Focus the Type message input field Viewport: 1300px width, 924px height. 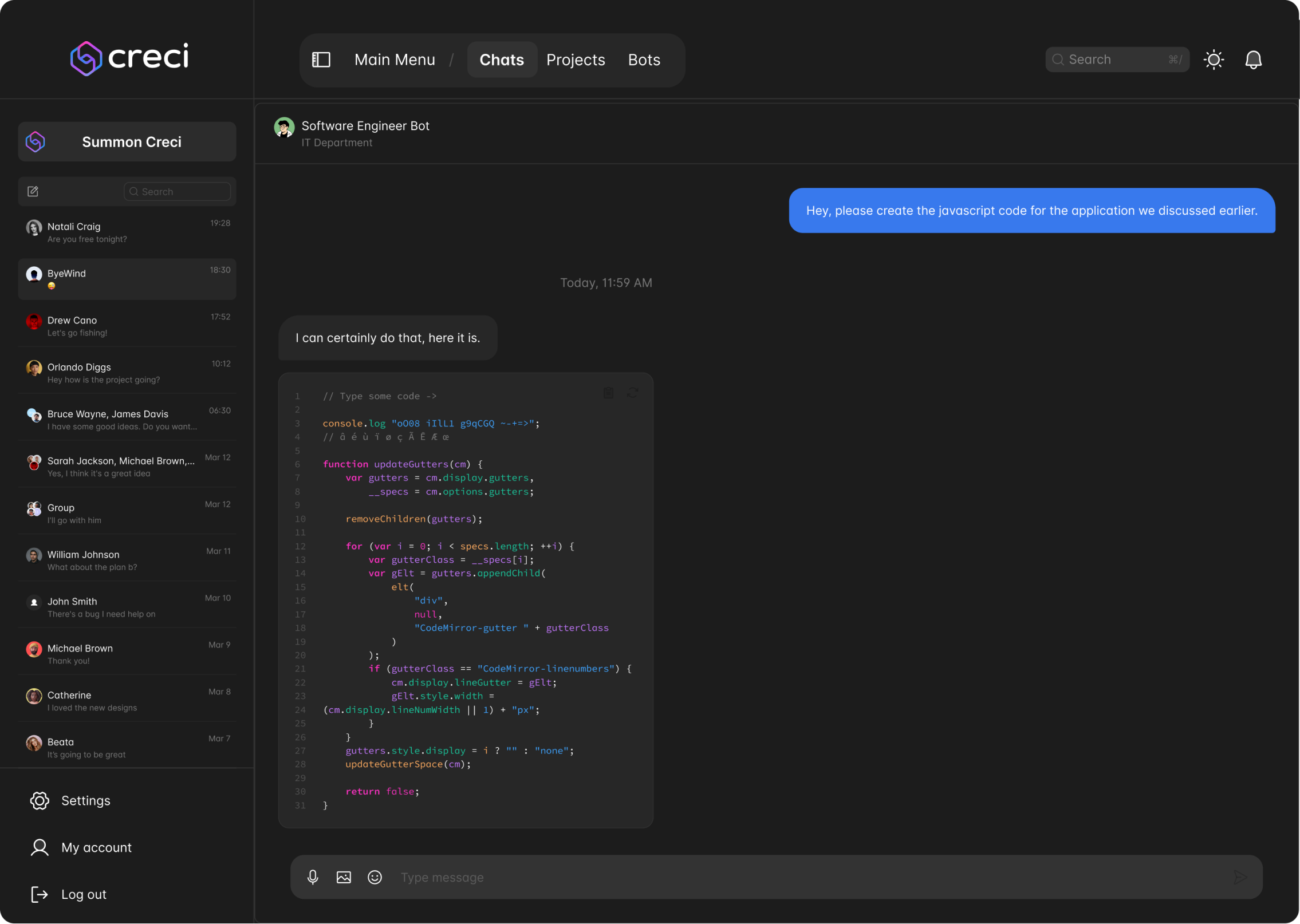tap(802, 877)
